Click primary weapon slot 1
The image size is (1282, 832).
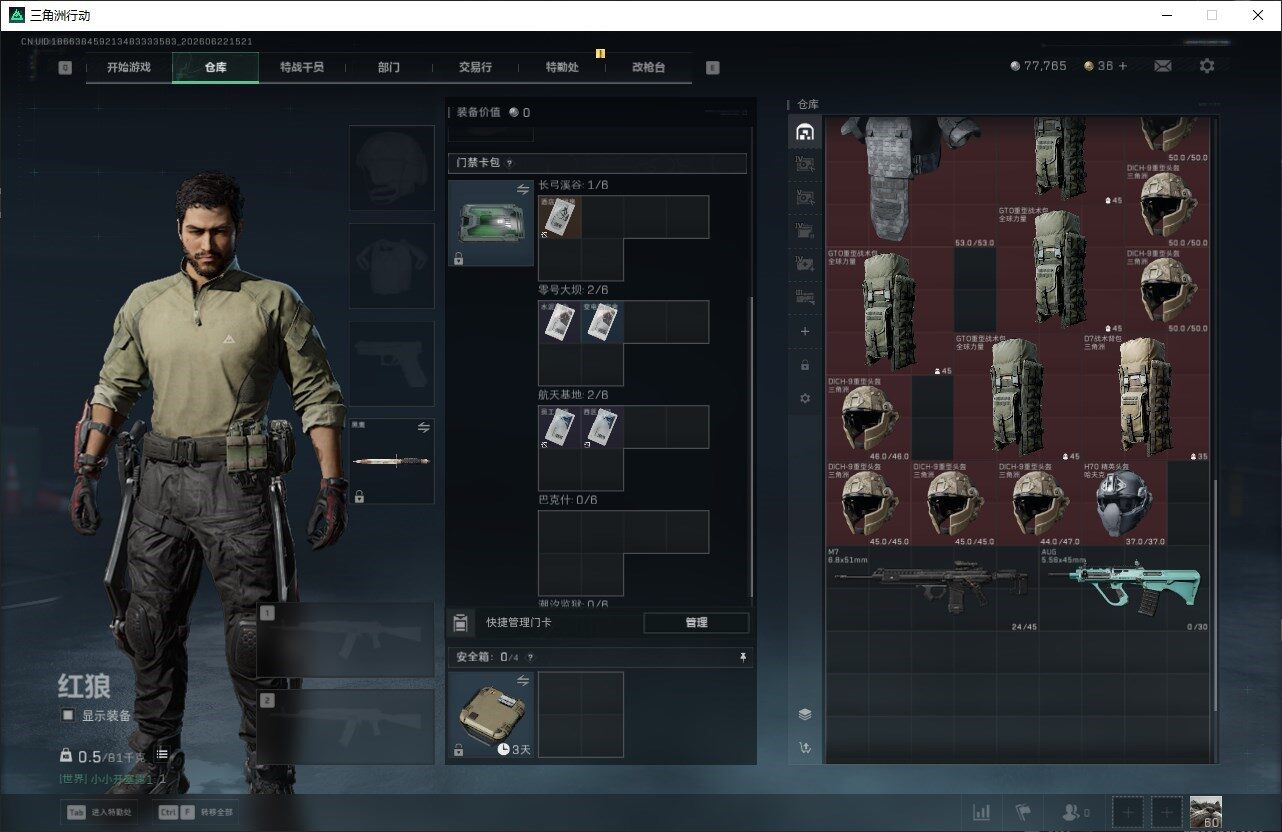(x=346, y=640)
